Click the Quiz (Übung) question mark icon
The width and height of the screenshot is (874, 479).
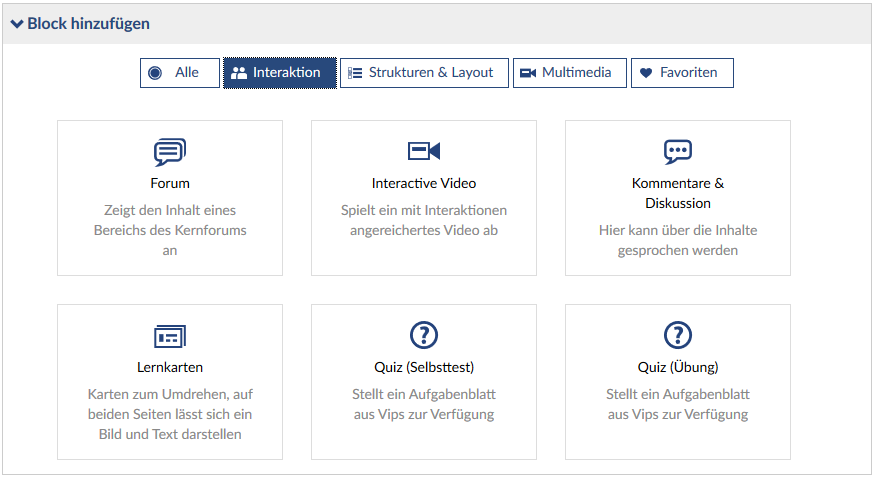[x=678, y=335]
